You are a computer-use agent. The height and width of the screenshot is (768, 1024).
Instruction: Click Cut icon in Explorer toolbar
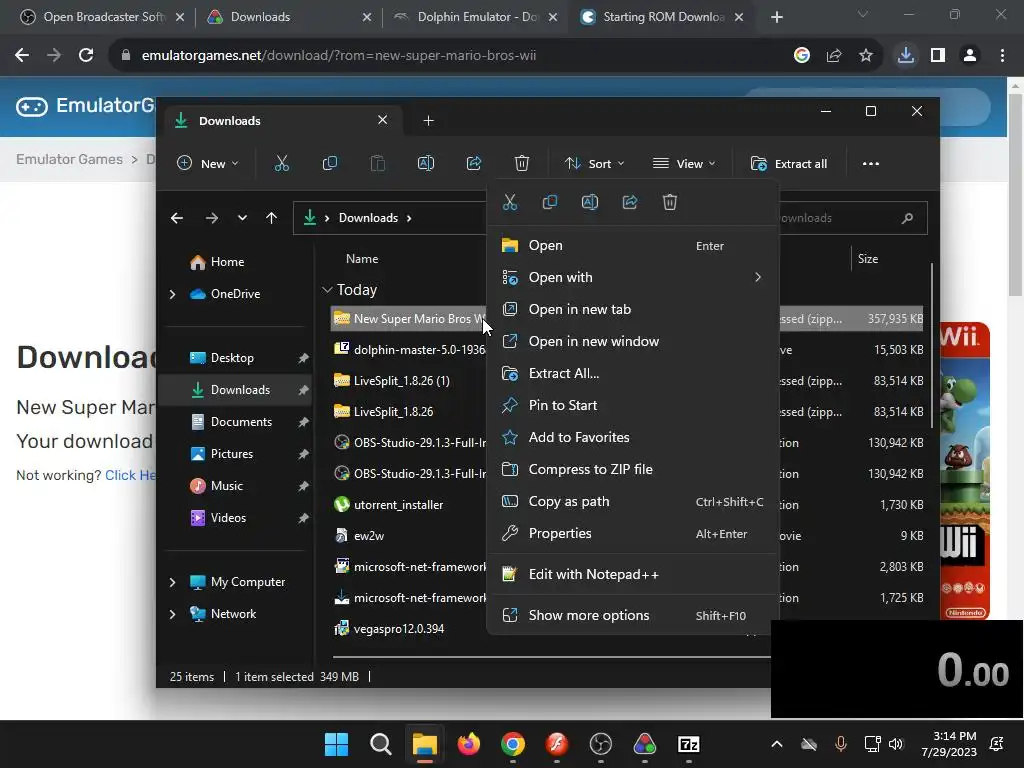[281, 163]
